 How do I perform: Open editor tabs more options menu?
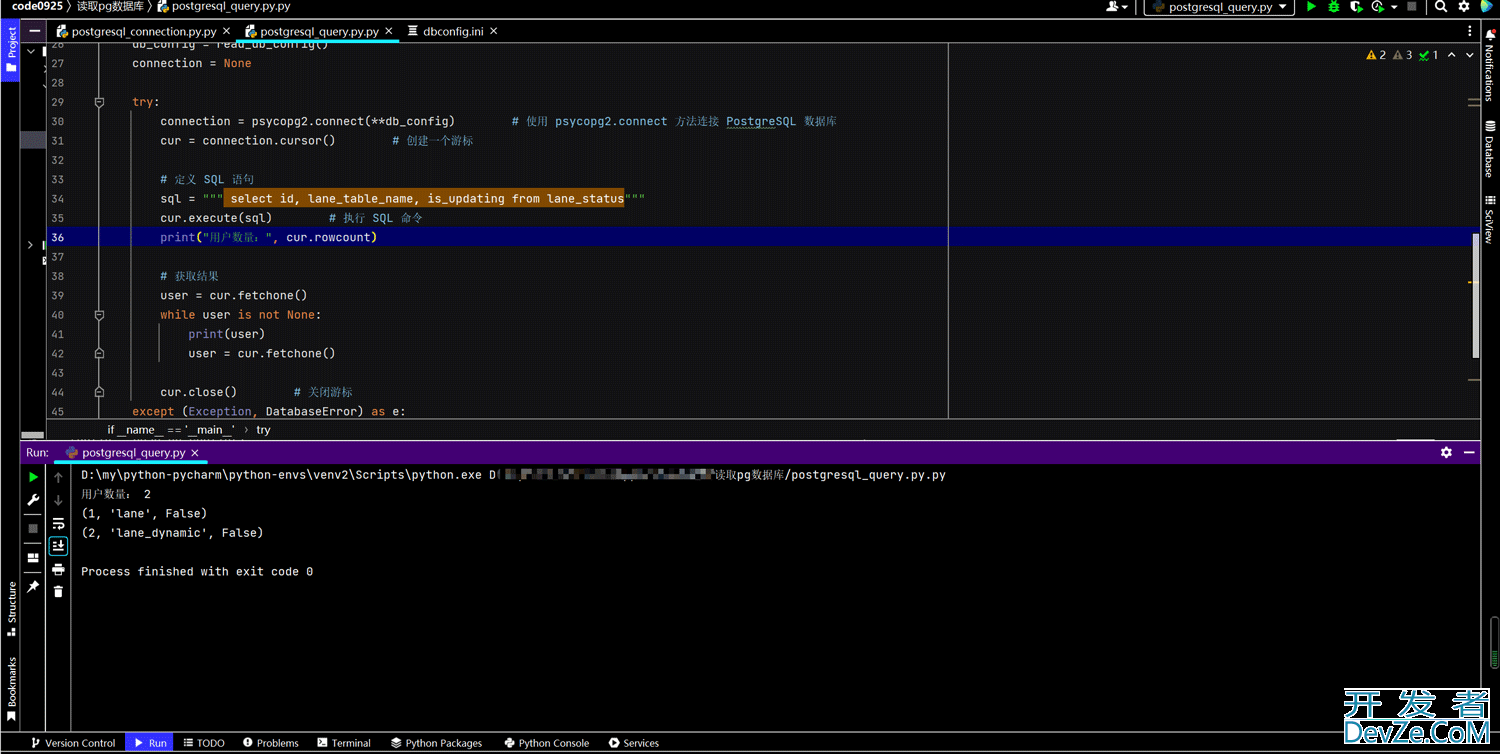(x=1469, y=31)
